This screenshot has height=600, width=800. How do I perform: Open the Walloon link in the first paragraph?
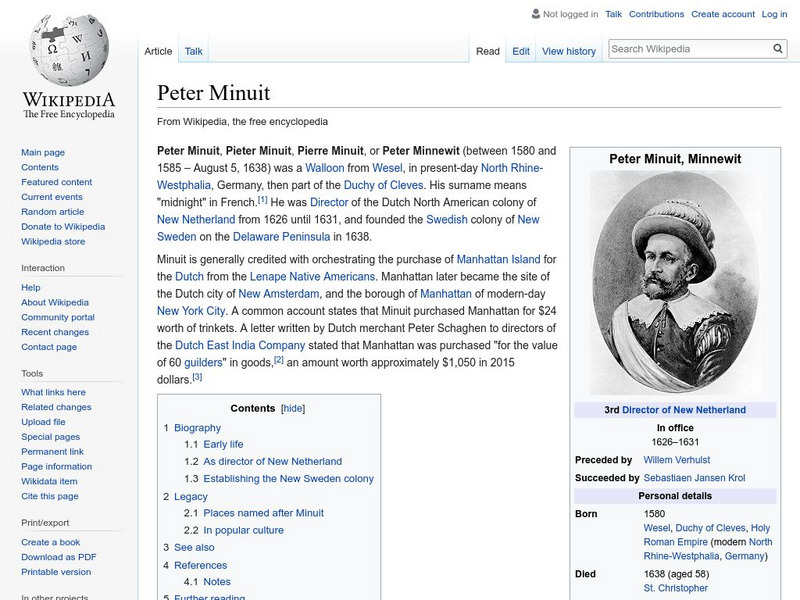tap(327, 166)
